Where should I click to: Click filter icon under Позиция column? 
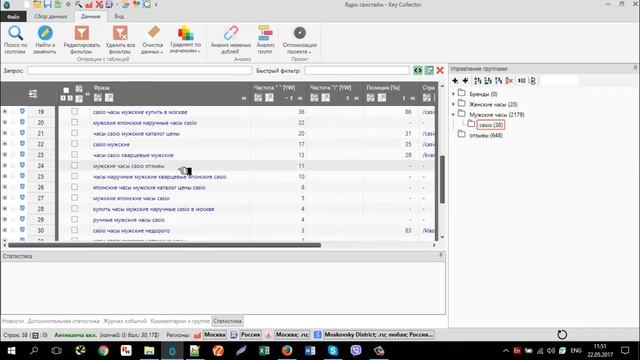(370, 98)
